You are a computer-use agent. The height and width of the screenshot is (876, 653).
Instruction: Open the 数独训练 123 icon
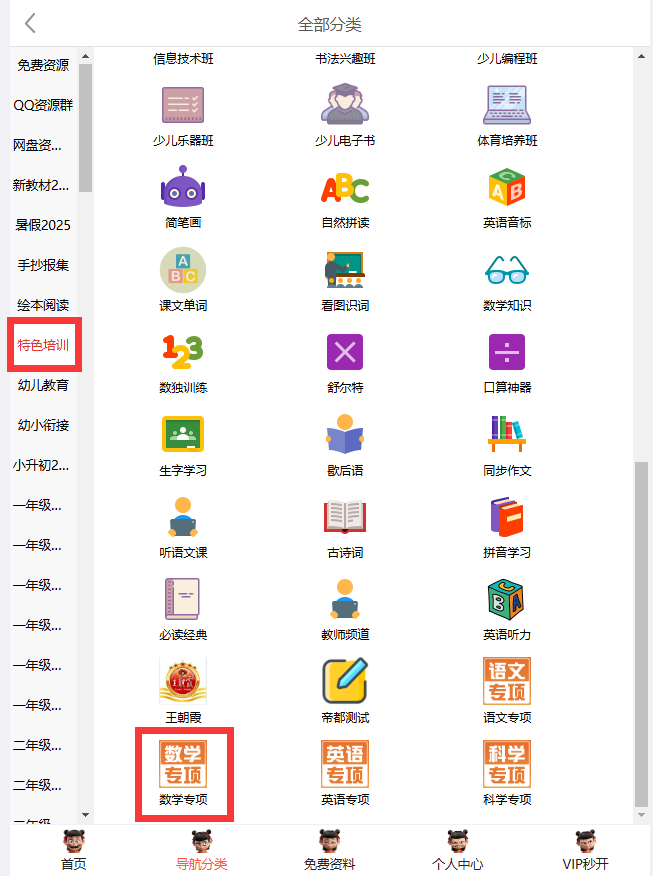[183, 352]
